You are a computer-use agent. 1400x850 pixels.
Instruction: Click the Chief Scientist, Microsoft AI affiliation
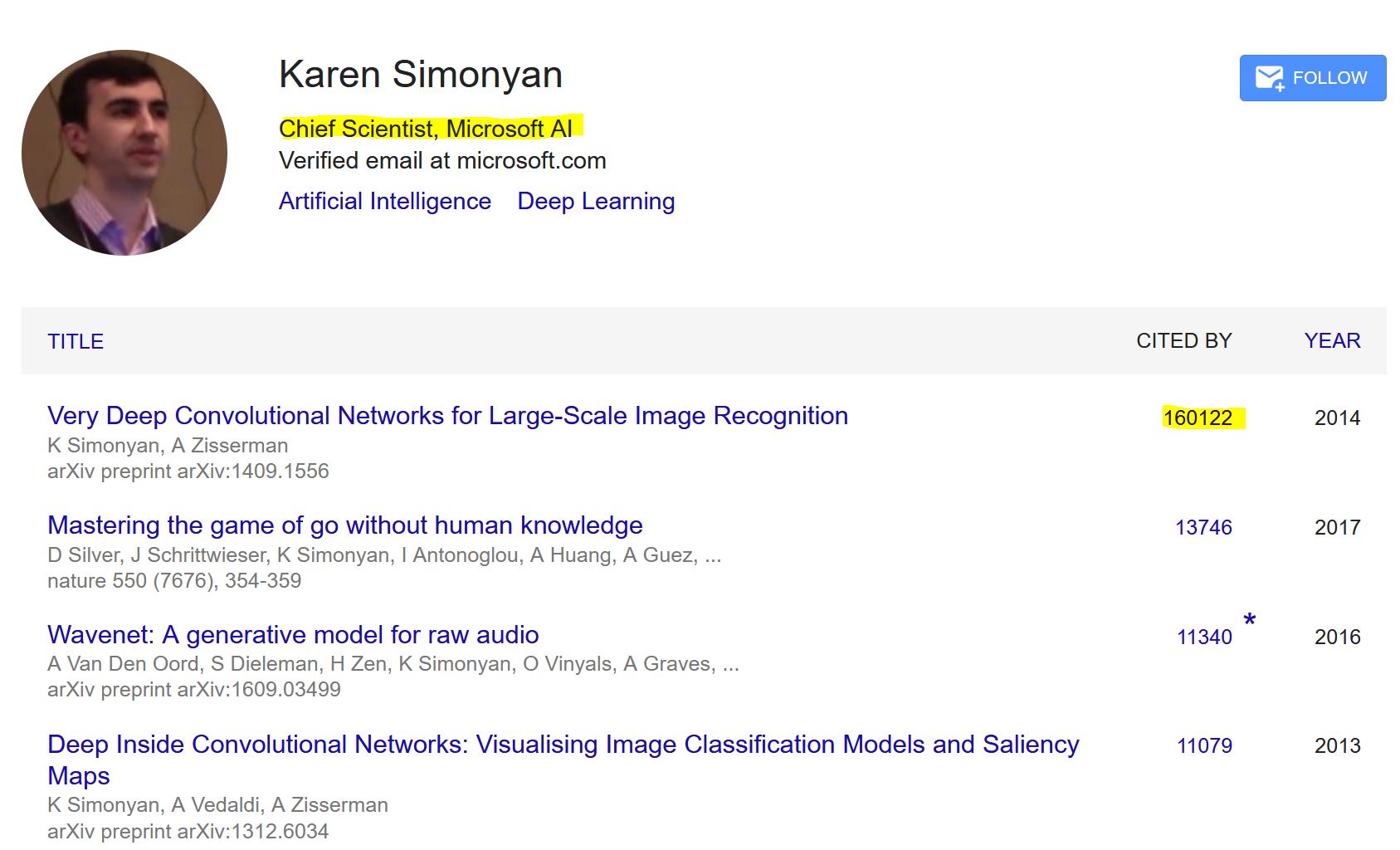pyautogui.click(x=426, y=129)
